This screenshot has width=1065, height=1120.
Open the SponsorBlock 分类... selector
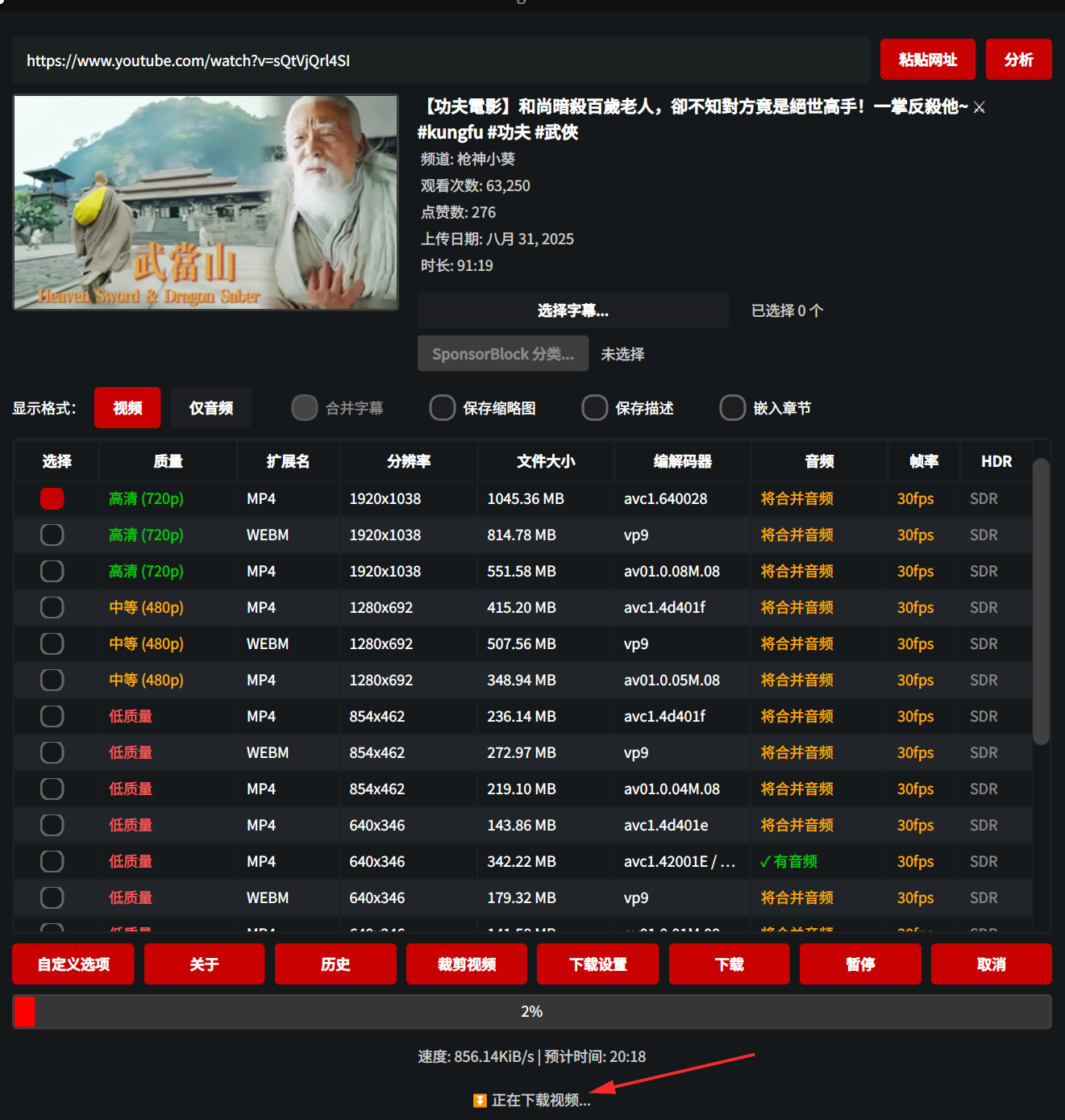(503, 354)
